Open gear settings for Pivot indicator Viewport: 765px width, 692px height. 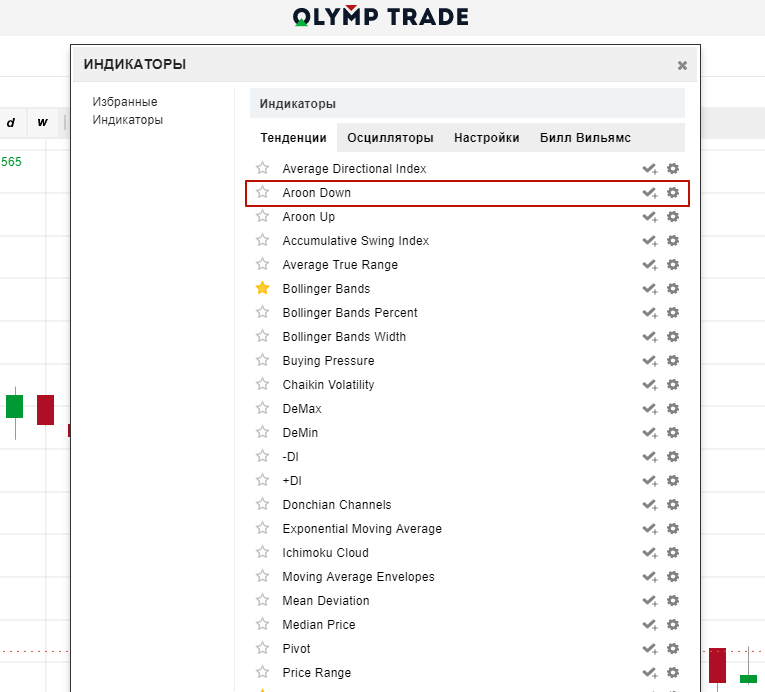(x=673, y=649)
